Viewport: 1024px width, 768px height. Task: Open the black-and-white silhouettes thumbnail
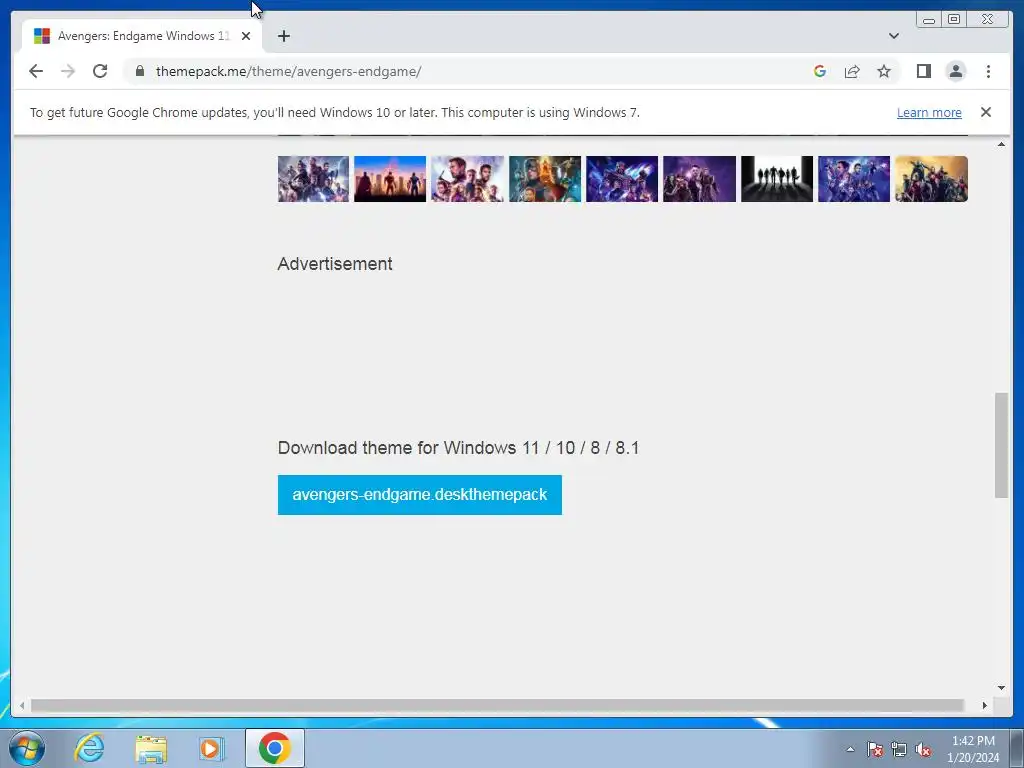(777, 179)
